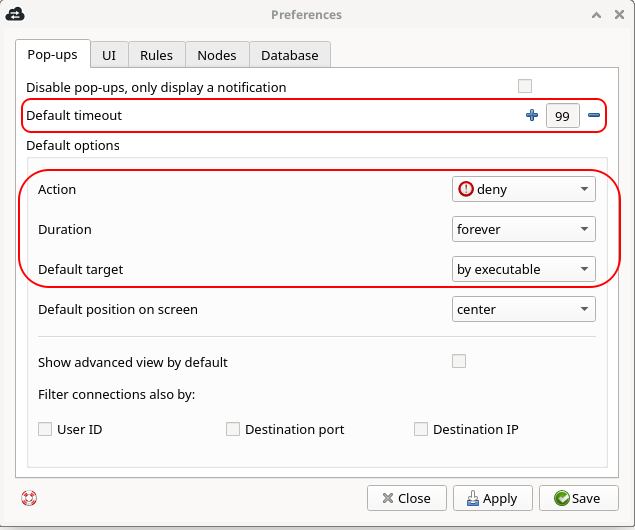Click the Apply button
Screen dimensions: 635x530
492,498
